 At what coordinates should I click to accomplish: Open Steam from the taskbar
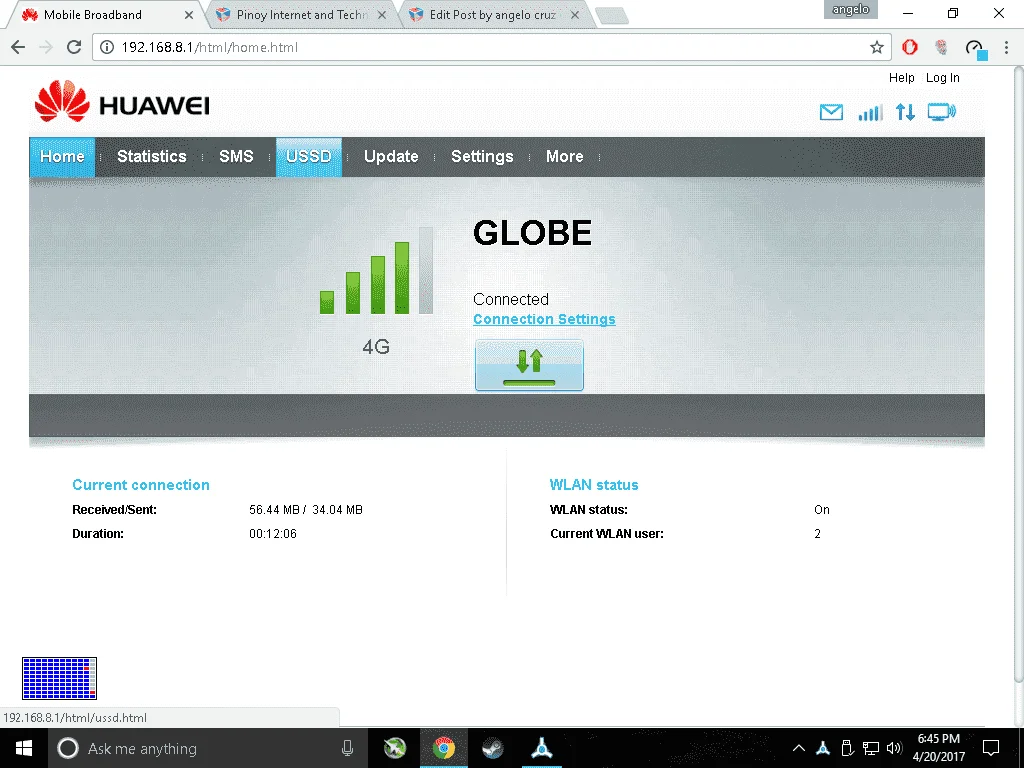point(492,748)
